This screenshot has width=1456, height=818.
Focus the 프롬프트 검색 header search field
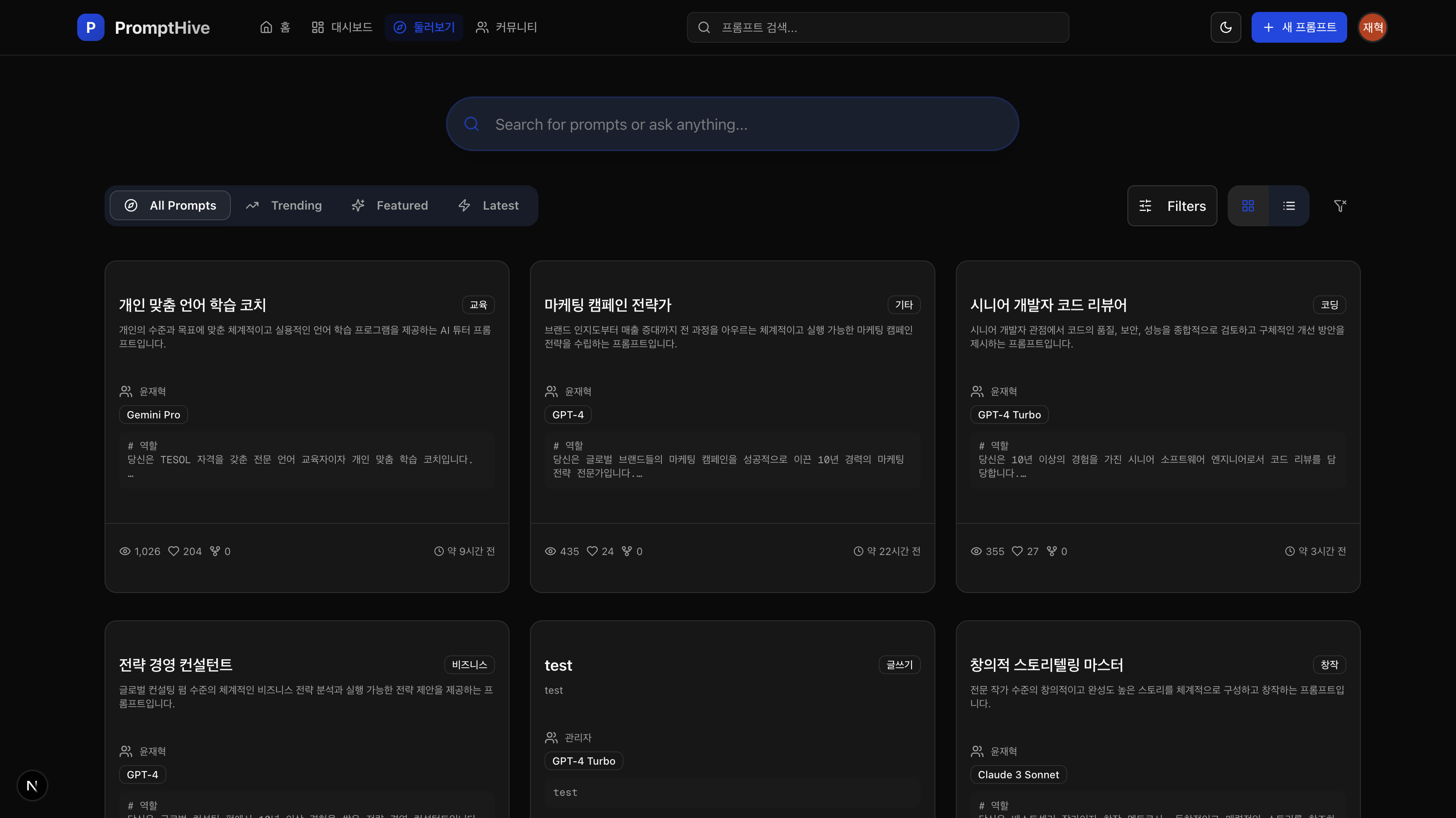(x=878, y=27)
